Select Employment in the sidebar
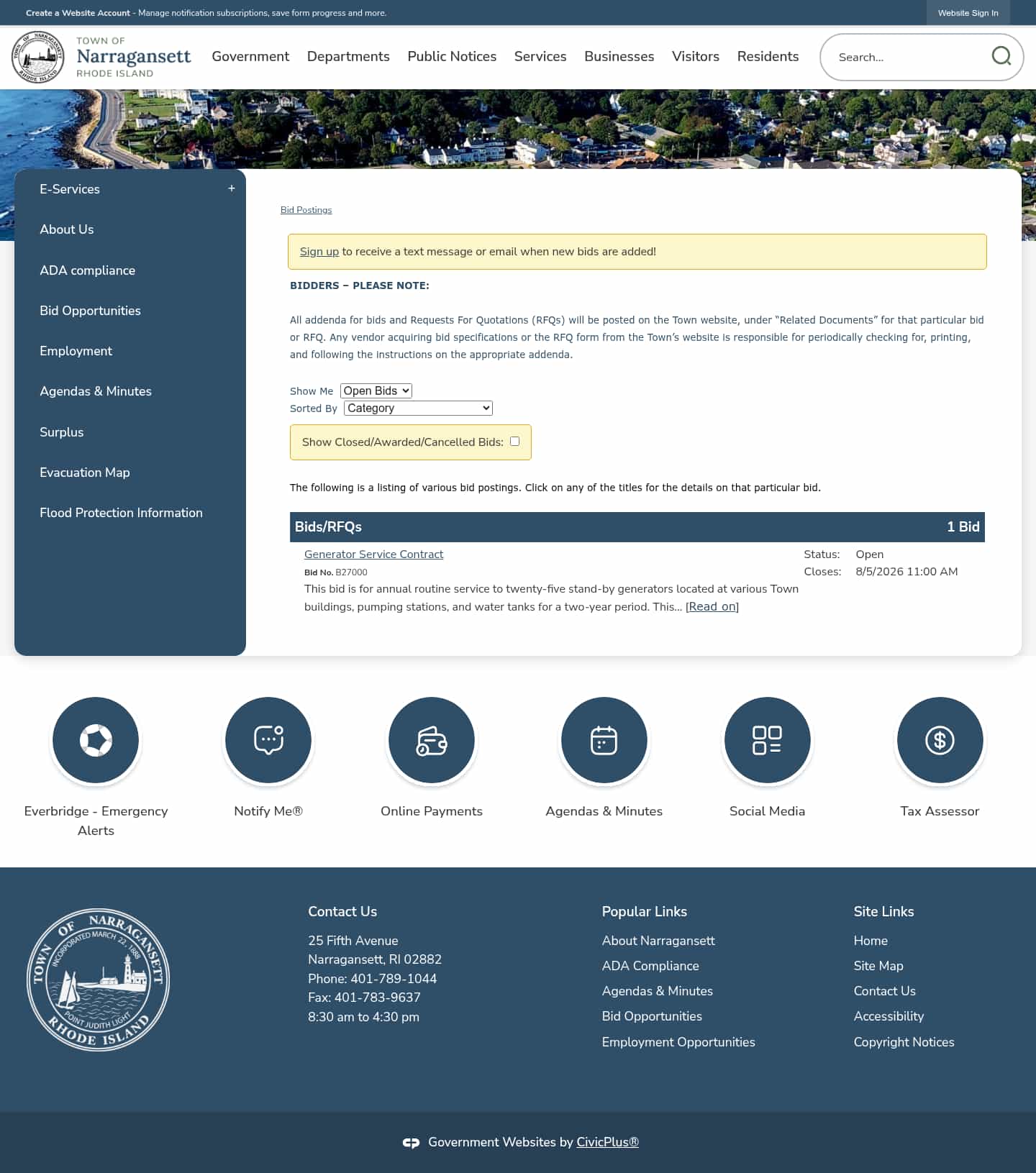The height and width of the screenshot is (1173, 1036). point(76,351)
